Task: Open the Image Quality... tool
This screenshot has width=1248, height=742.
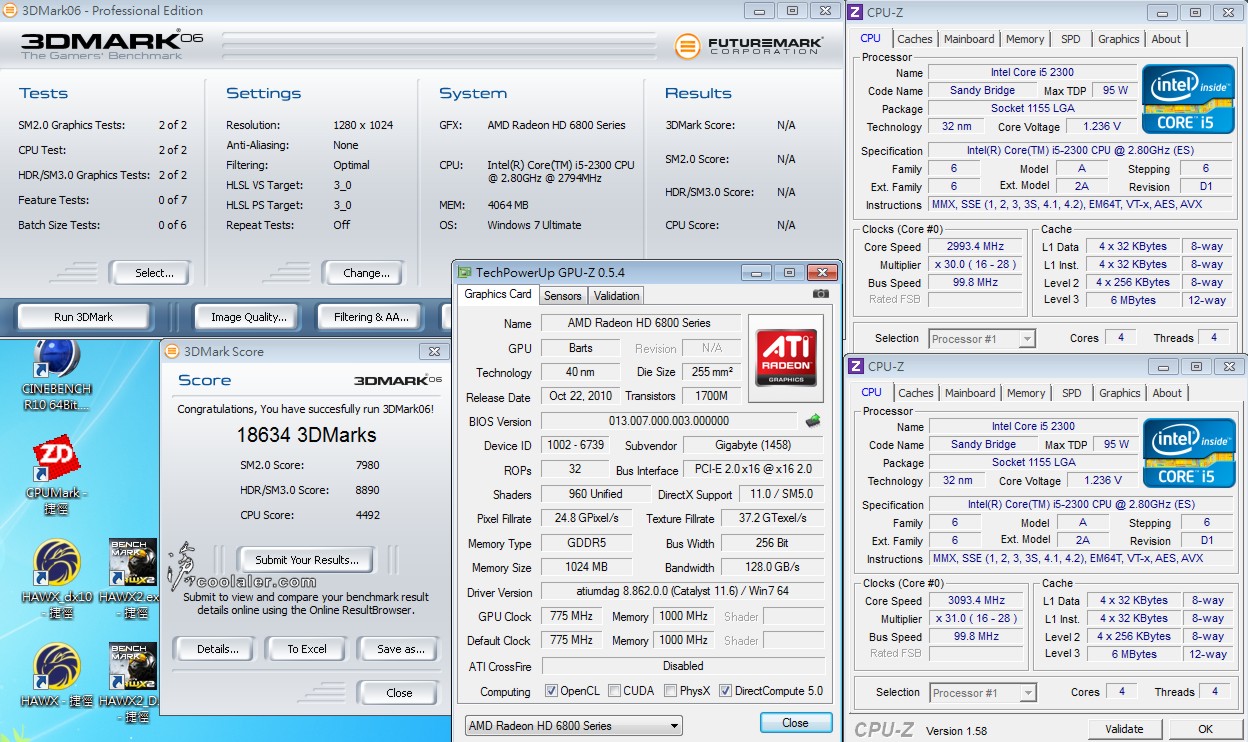Action: click(x=249, y=317)
